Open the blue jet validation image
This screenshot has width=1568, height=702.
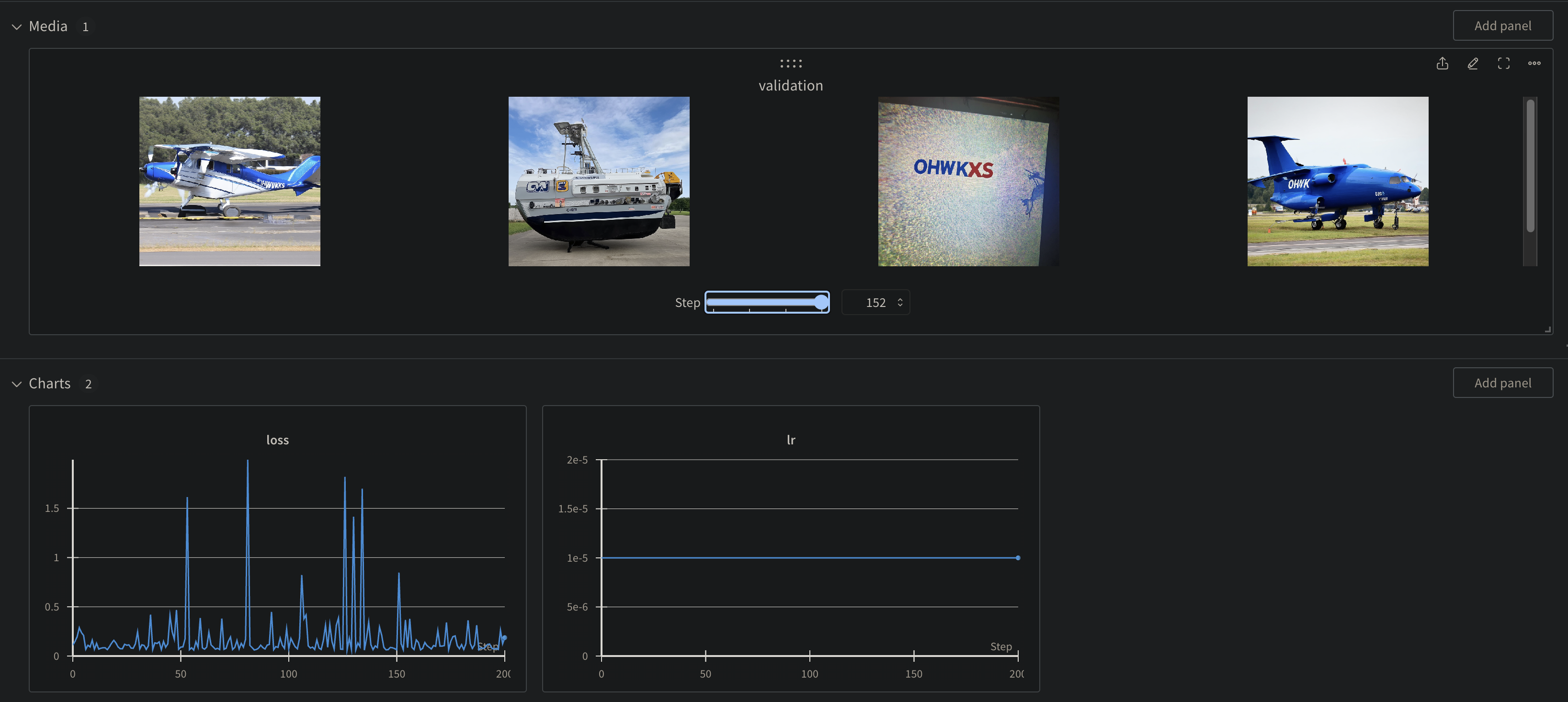click(x=1337, y=181)
